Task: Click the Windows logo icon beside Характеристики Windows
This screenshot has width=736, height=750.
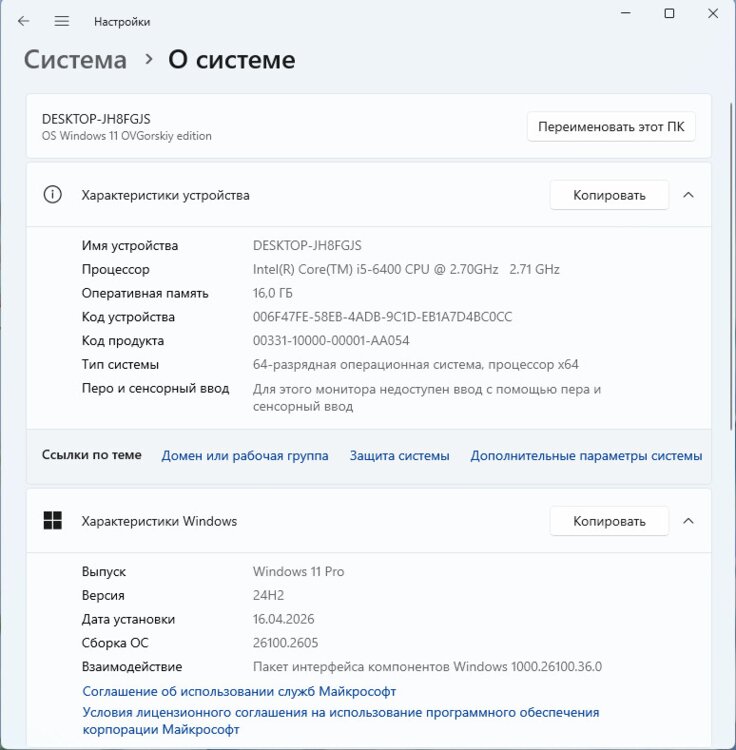Action: 53,521
